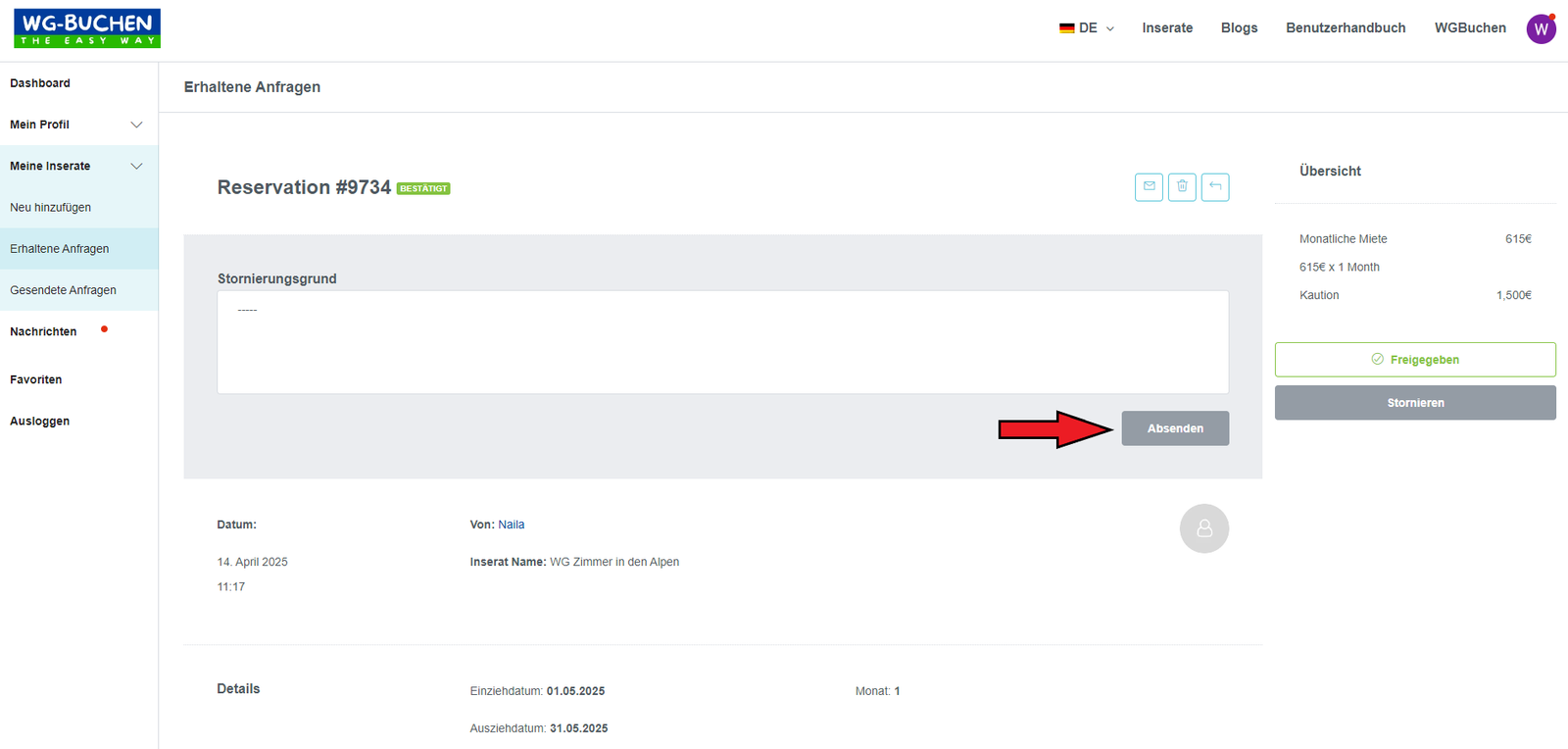The height and width of the screenshot is (749, 1568).
Task: Click the German flag icon
Action: 1066,28
